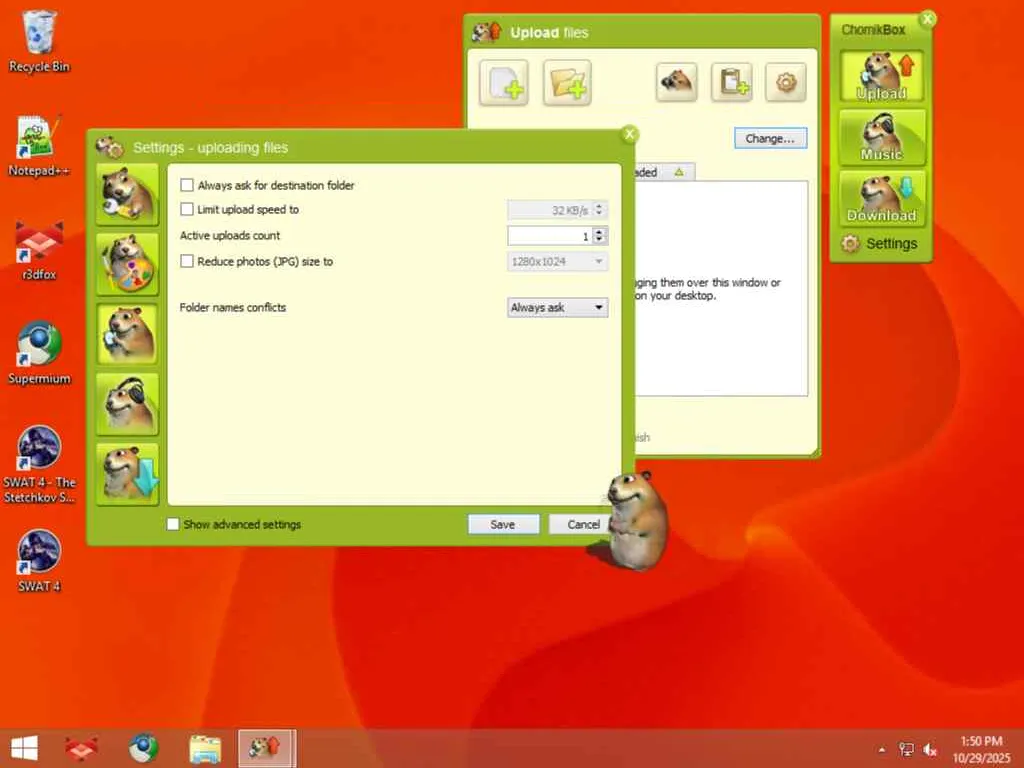Click Change... button in Upload window
1024x768 pixels.
[771, 138]
